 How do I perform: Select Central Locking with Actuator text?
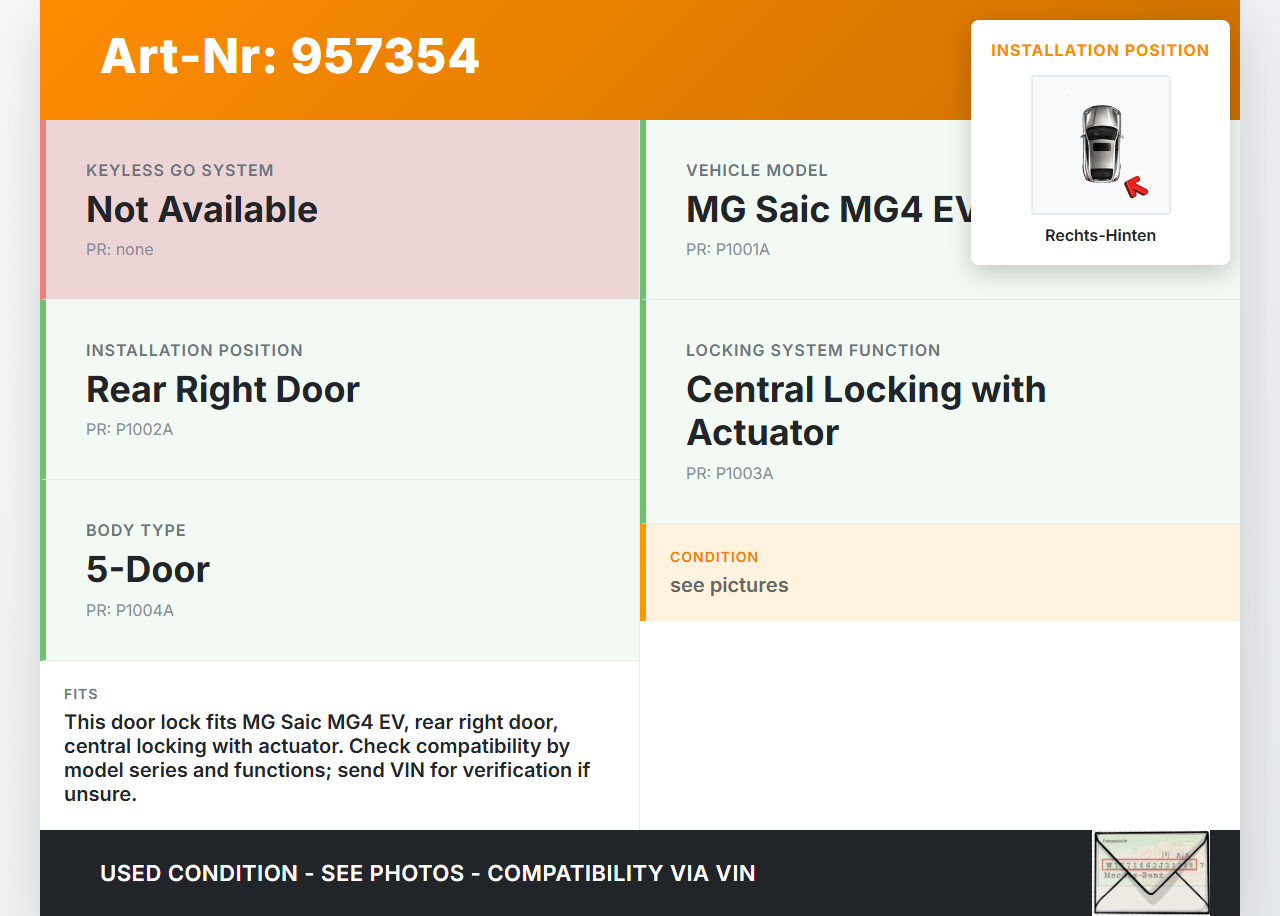click(866, 411)
